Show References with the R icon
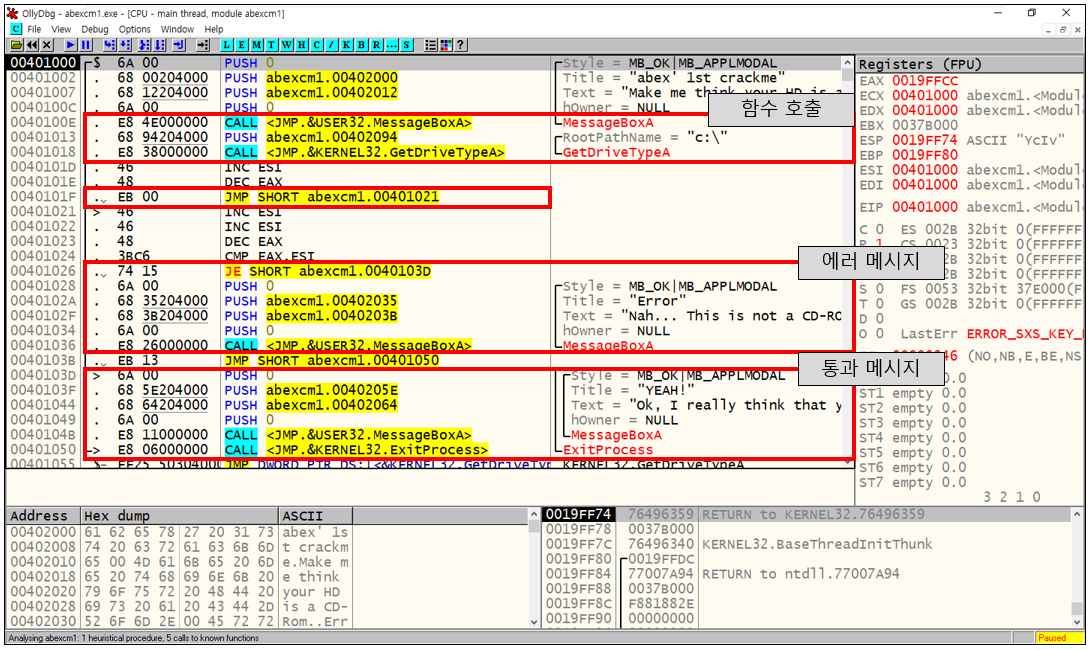This screenshot has width=1090, height=650. (376, 45)
